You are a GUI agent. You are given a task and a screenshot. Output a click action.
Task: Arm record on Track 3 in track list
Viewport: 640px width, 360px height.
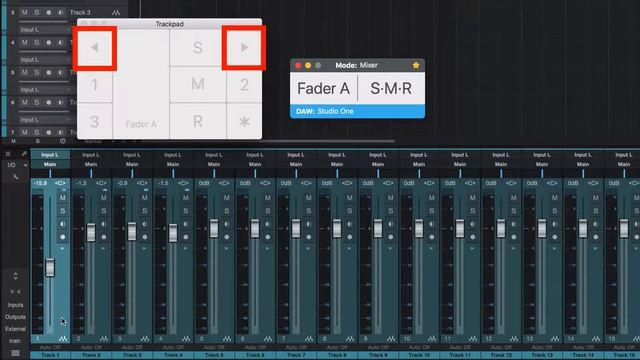49,13
